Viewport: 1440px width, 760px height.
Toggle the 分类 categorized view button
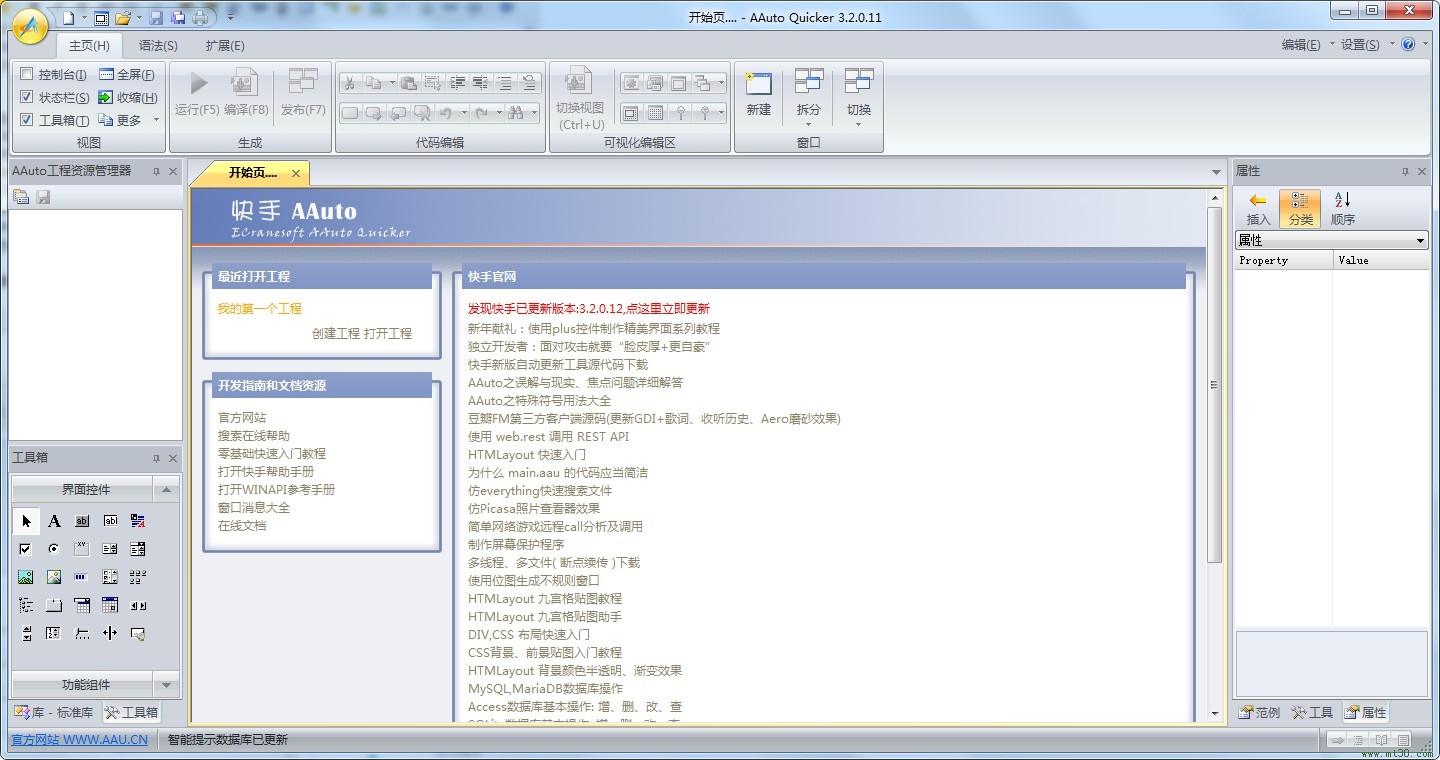click(1300, 209)
